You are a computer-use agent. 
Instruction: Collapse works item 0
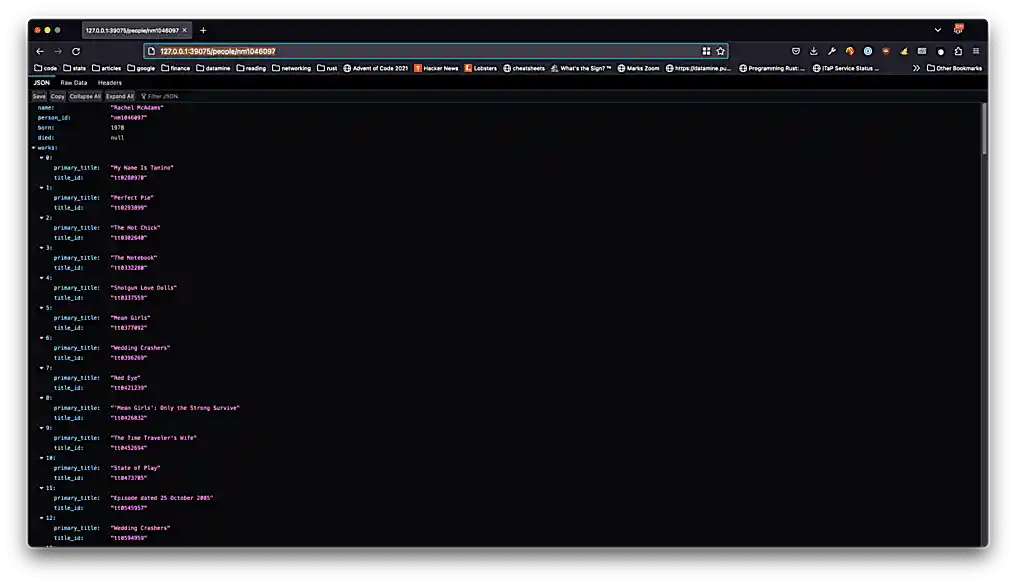click(42, 158)
